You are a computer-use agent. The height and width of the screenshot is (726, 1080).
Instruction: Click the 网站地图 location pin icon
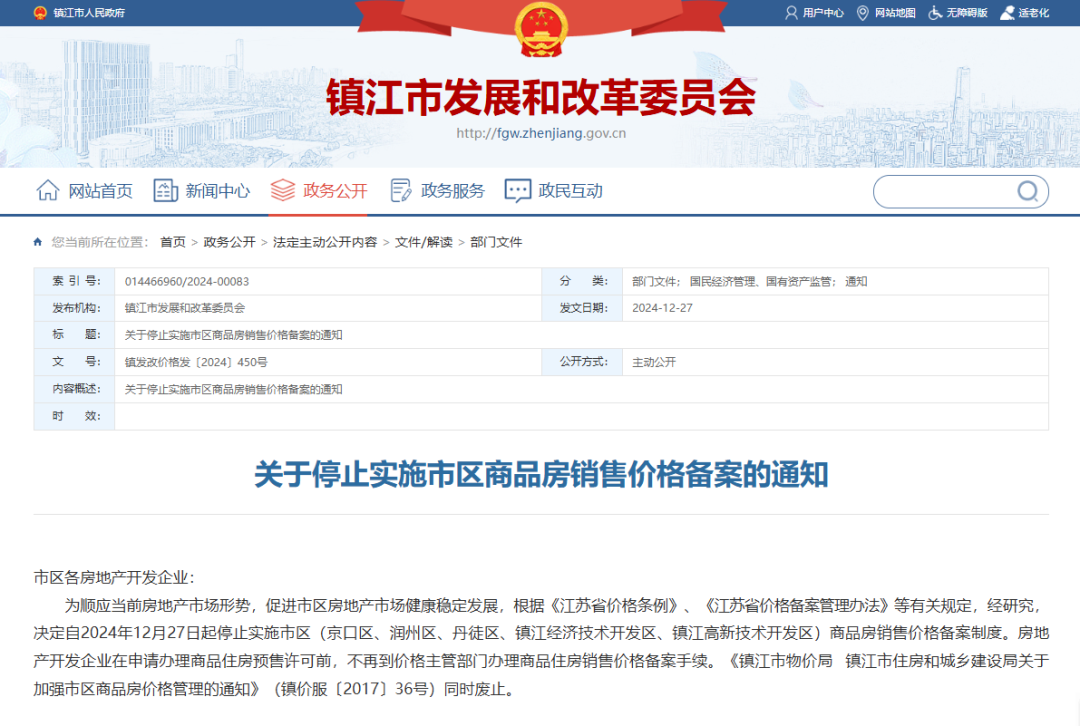(863, 13)
